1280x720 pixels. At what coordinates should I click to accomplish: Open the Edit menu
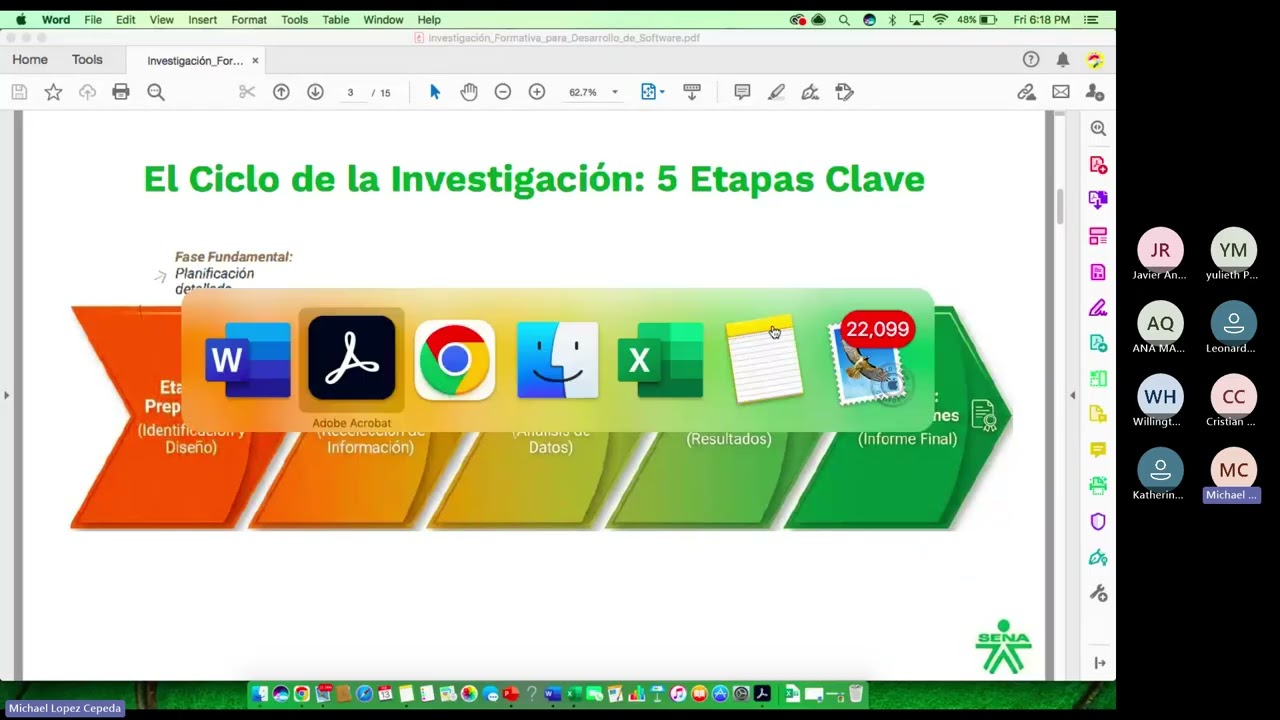(125, 20)
